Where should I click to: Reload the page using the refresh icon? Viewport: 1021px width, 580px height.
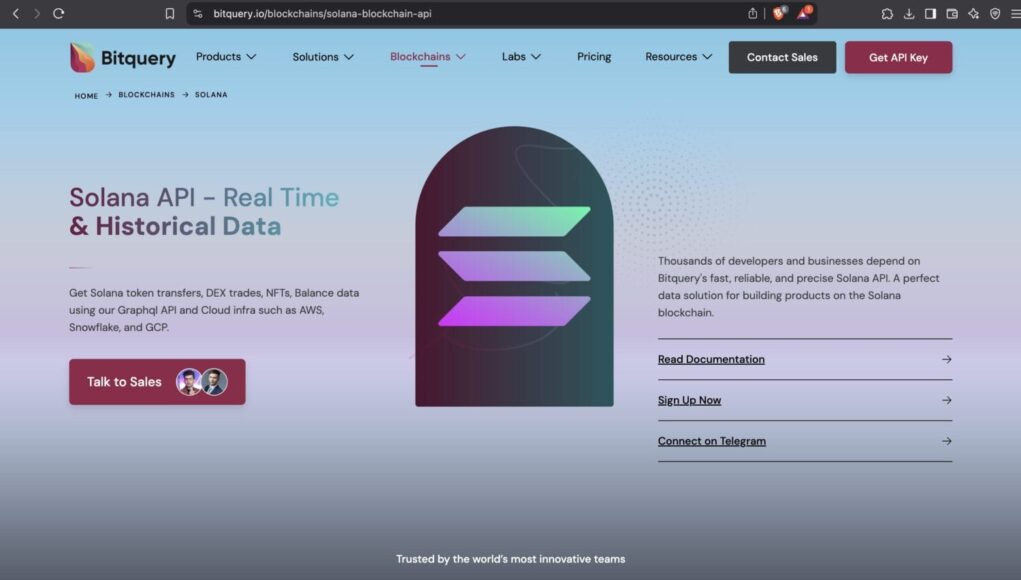[x=59, y=14]
